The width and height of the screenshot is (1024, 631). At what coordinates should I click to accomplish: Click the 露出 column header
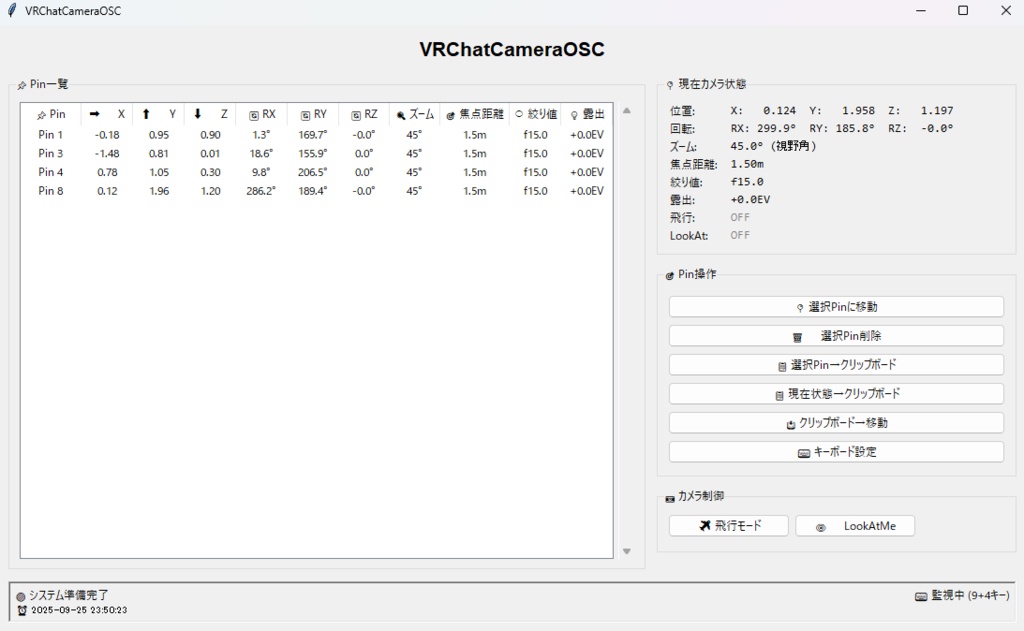tap(586, 114)
